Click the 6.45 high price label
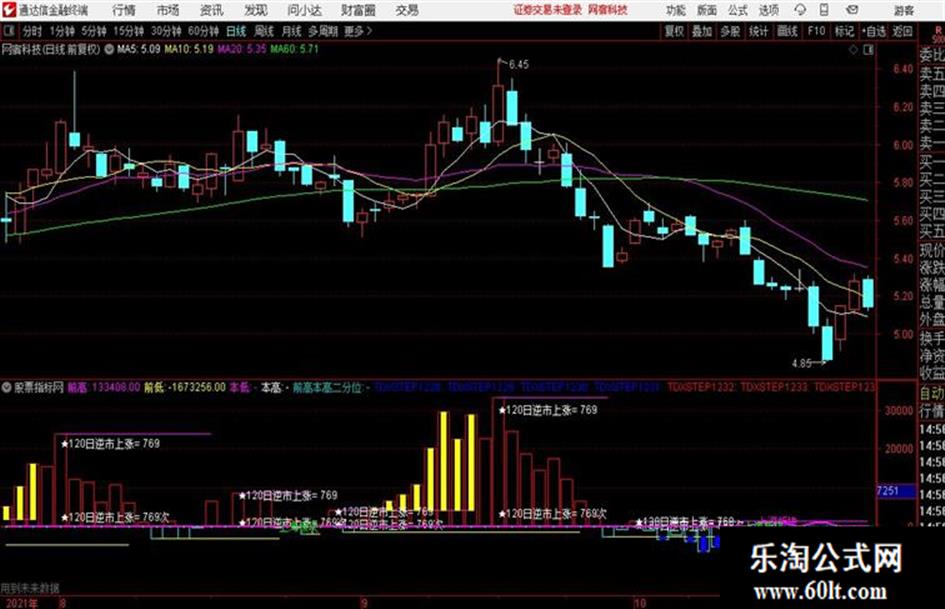The width and height of the screenshot is (945, 609). click(518, 65)
